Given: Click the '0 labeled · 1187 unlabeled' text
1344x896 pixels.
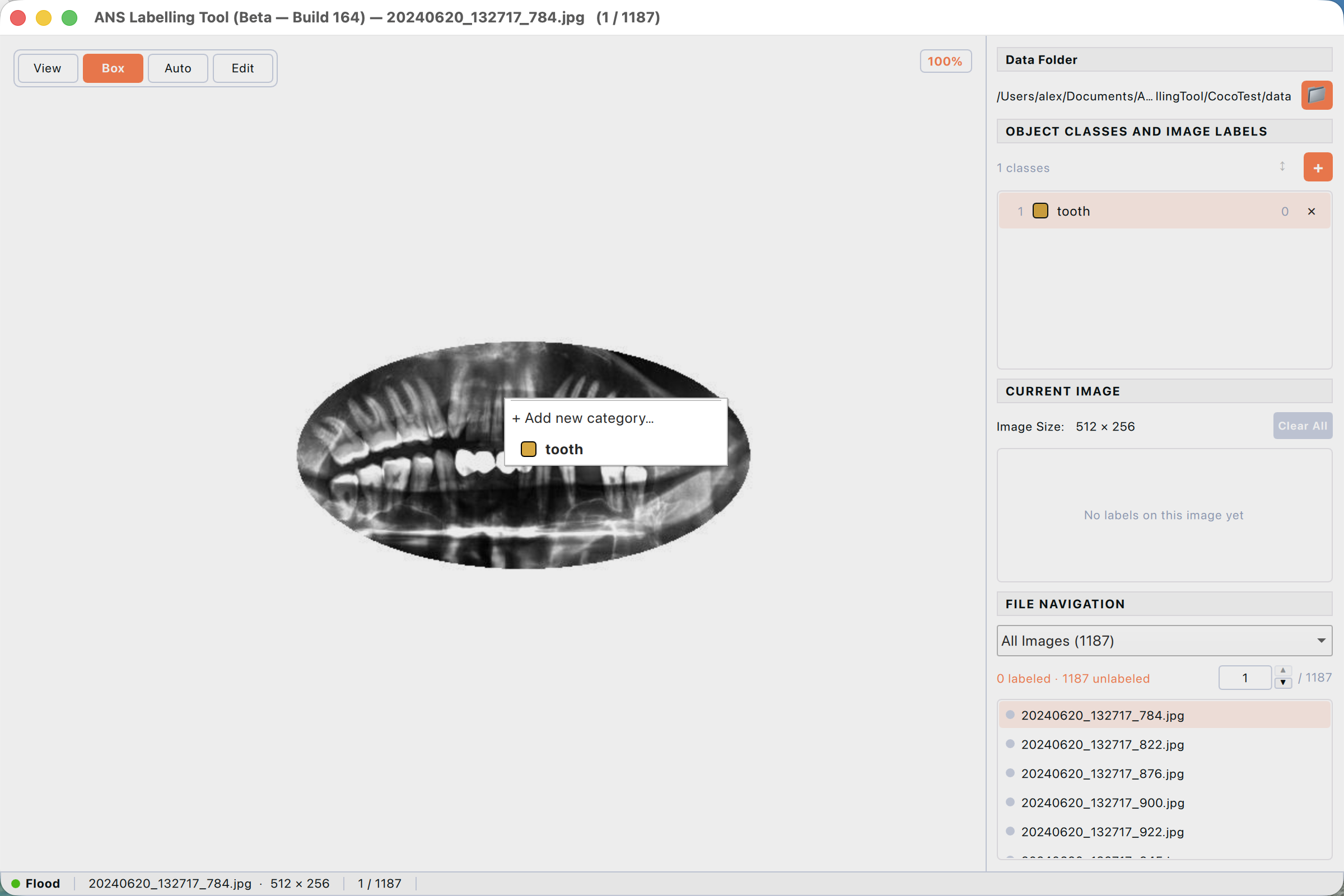Looking at the screenshot, I should [1073, 679].
